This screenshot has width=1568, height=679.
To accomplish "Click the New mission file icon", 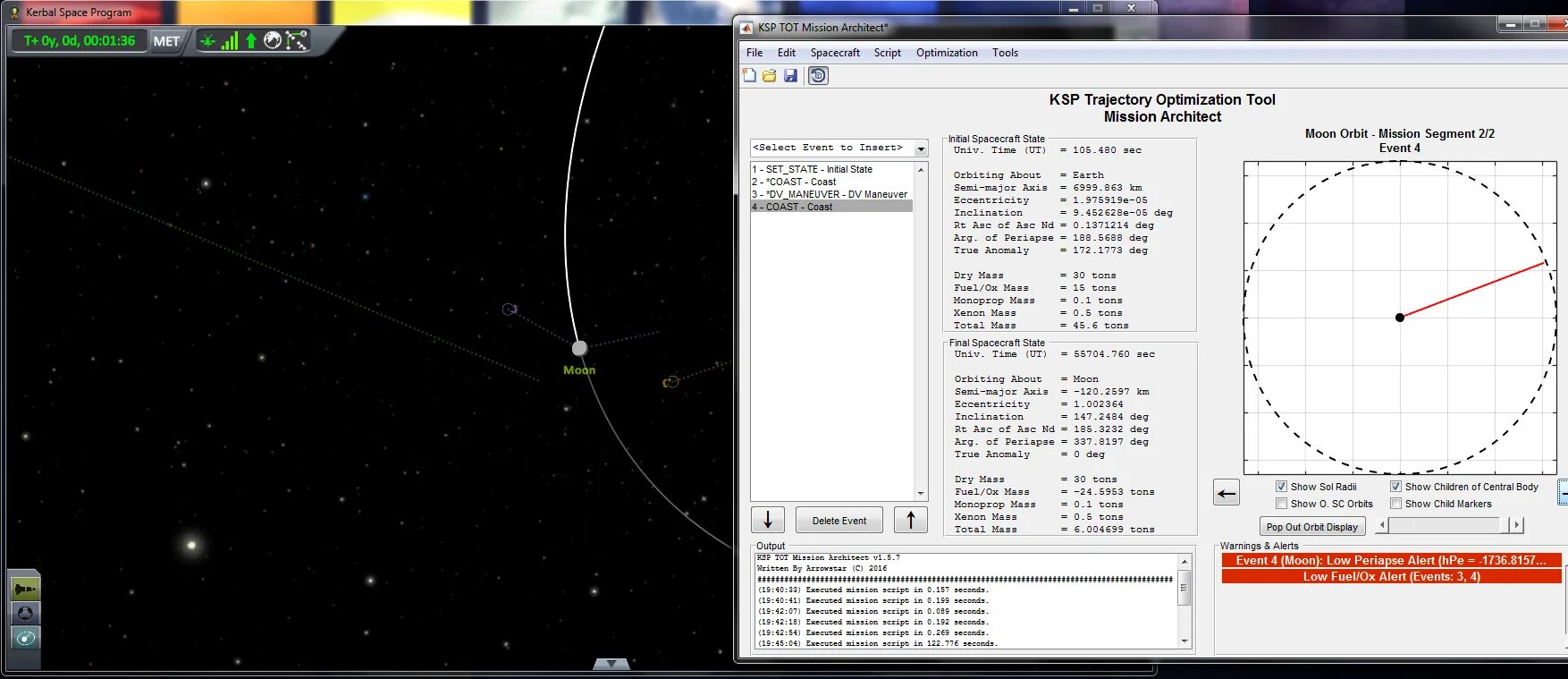I will coord(749,76).
